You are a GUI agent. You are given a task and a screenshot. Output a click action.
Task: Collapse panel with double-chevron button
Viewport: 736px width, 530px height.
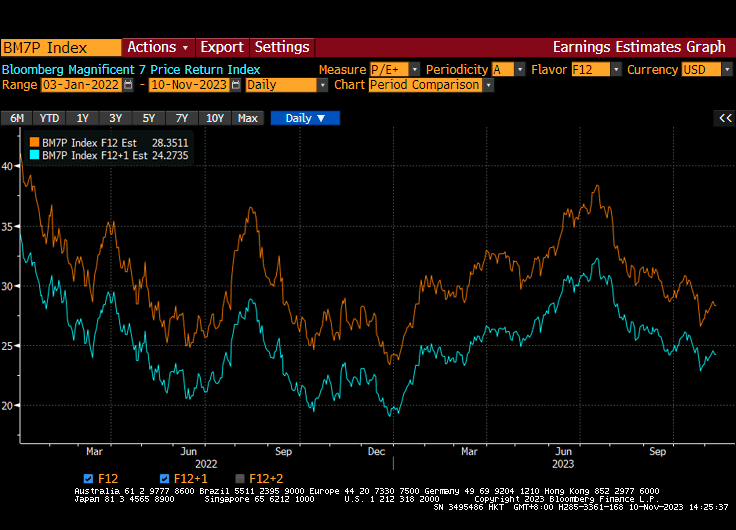click(x=725, y=118)
